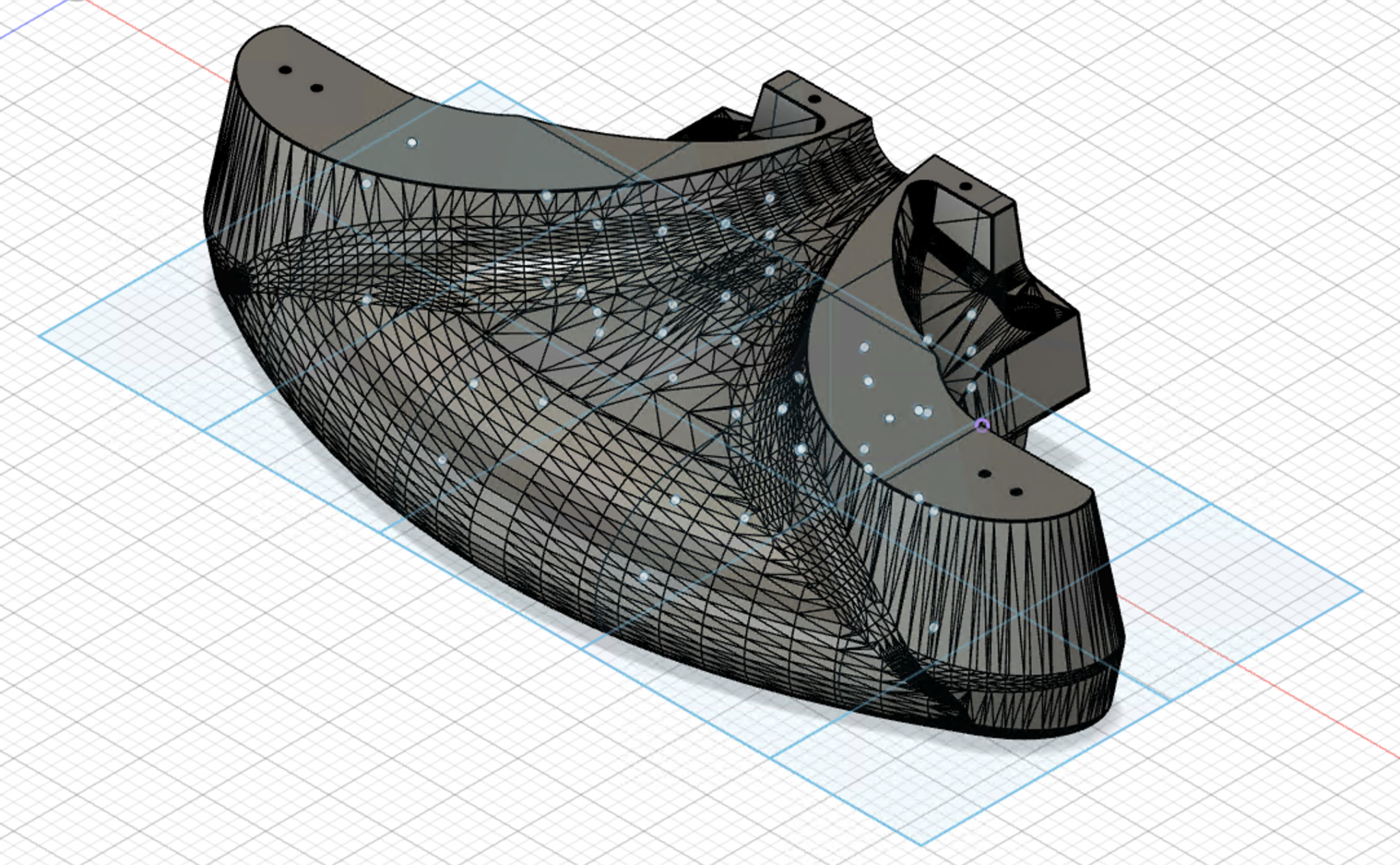The height and width of the screenshot is (865, 1400).
Task: Select the lone white sketch point on the upper flange face
Action: 412,143
